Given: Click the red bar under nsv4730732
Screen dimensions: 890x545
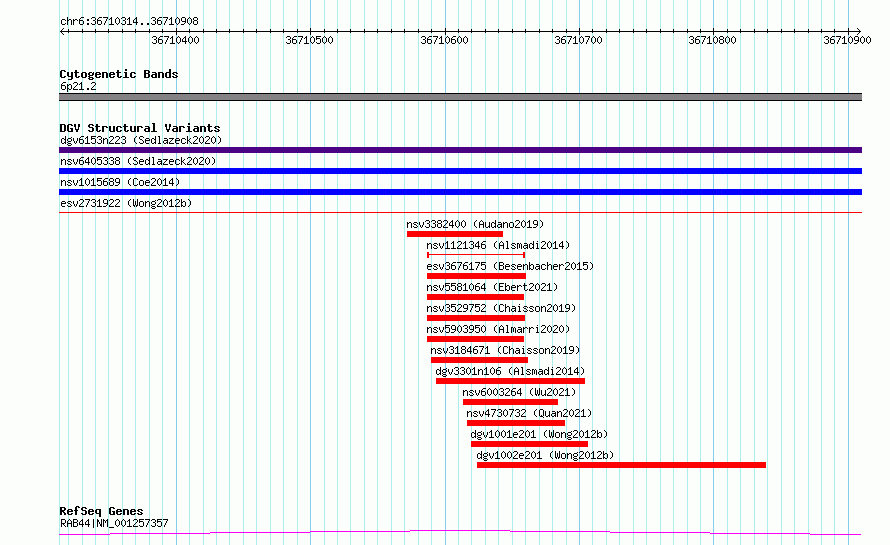Looking at the screenshot, I should (x=515, y=423).
